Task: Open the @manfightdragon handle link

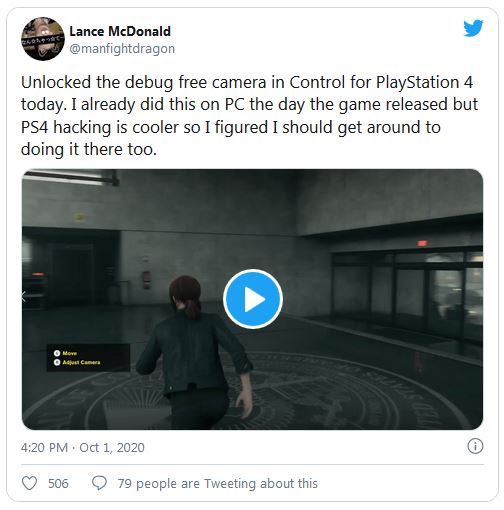Action: pos(122,49)
